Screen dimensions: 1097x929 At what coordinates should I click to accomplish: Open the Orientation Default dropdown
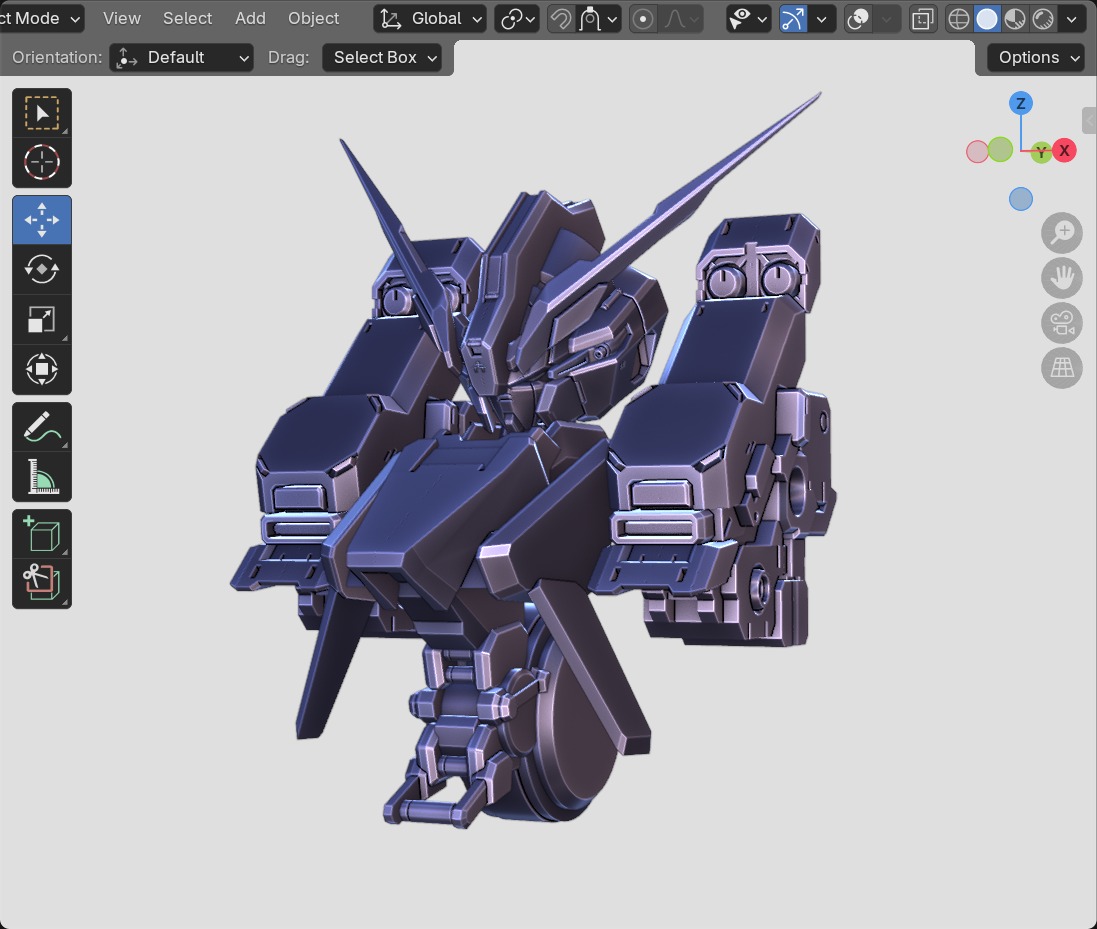(182, 57)
